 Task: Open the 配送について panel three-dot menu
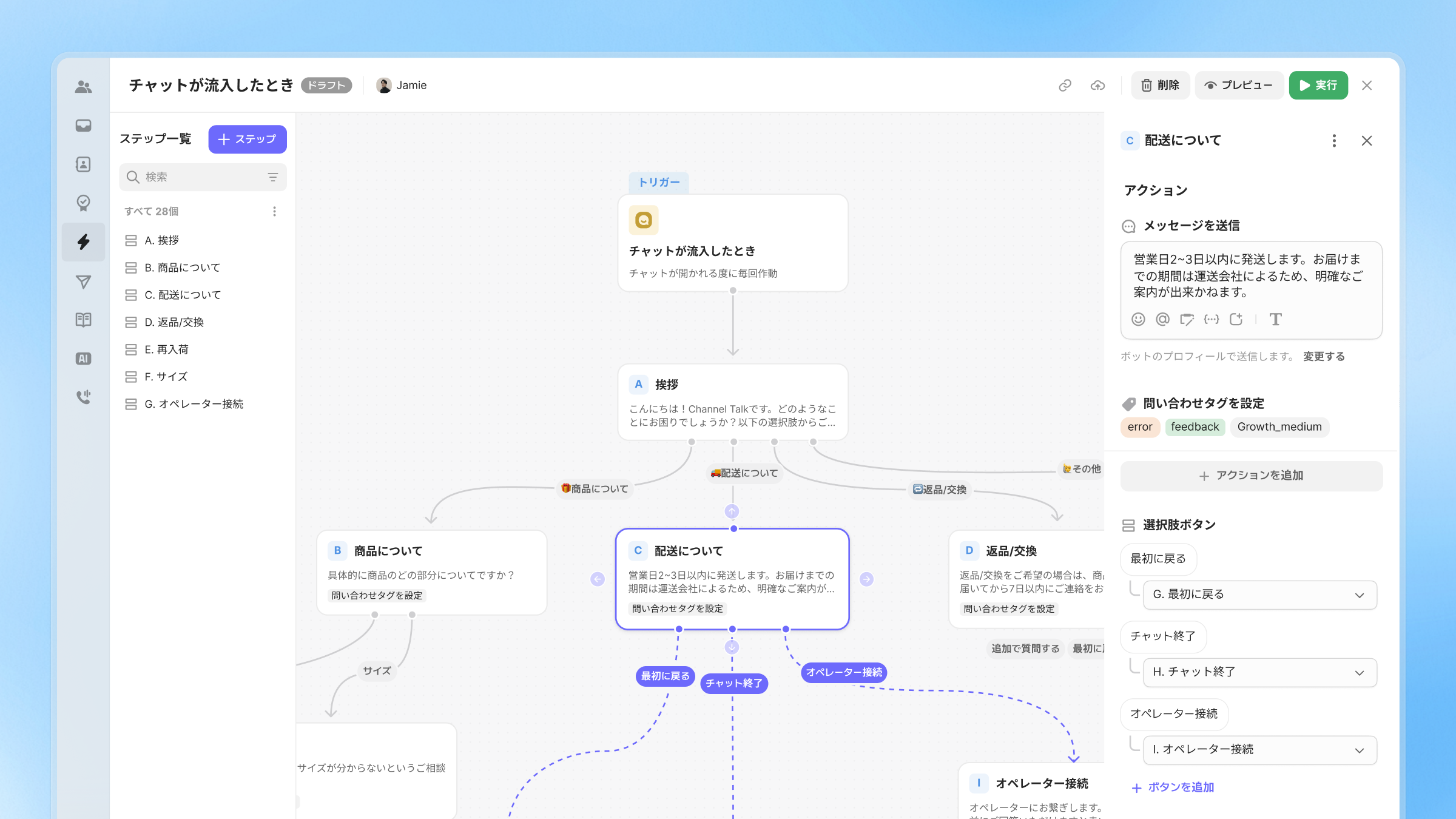(1333, 141)
